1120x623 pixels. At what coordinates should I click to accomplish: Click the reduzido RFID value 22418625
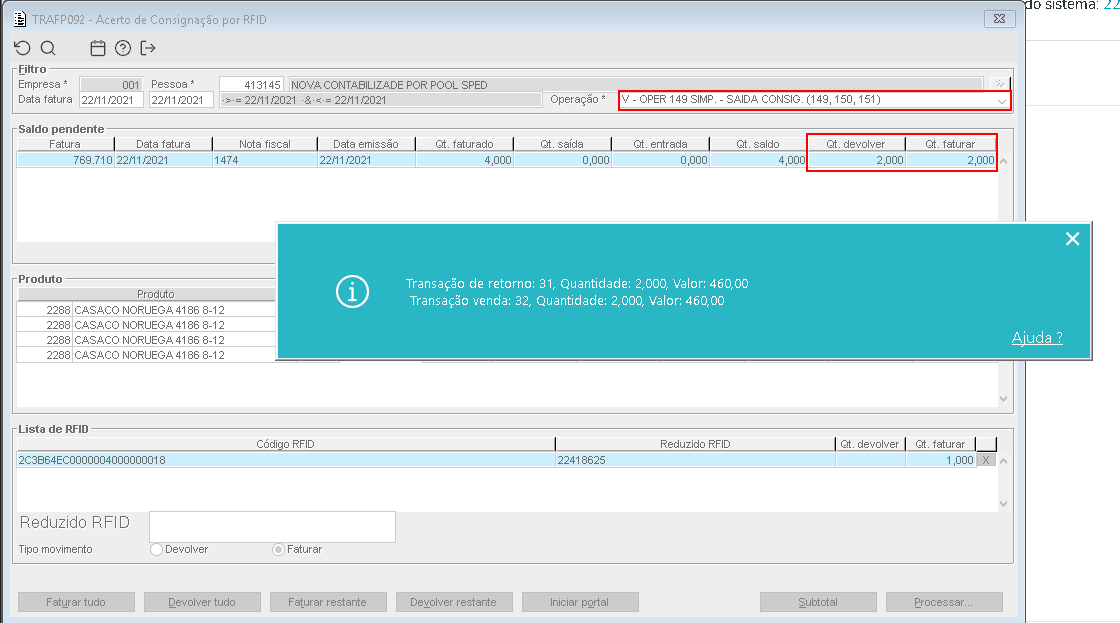(x=695, y=460)
